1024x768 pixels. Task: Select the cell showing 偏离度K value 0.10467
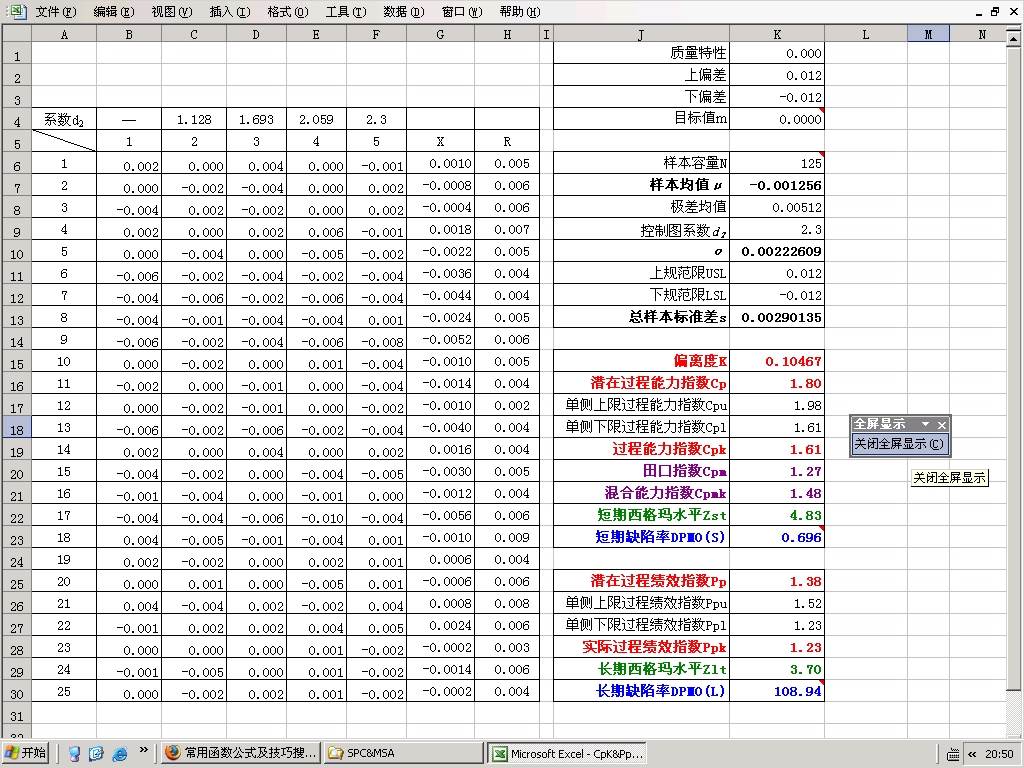tap(777, 361)
